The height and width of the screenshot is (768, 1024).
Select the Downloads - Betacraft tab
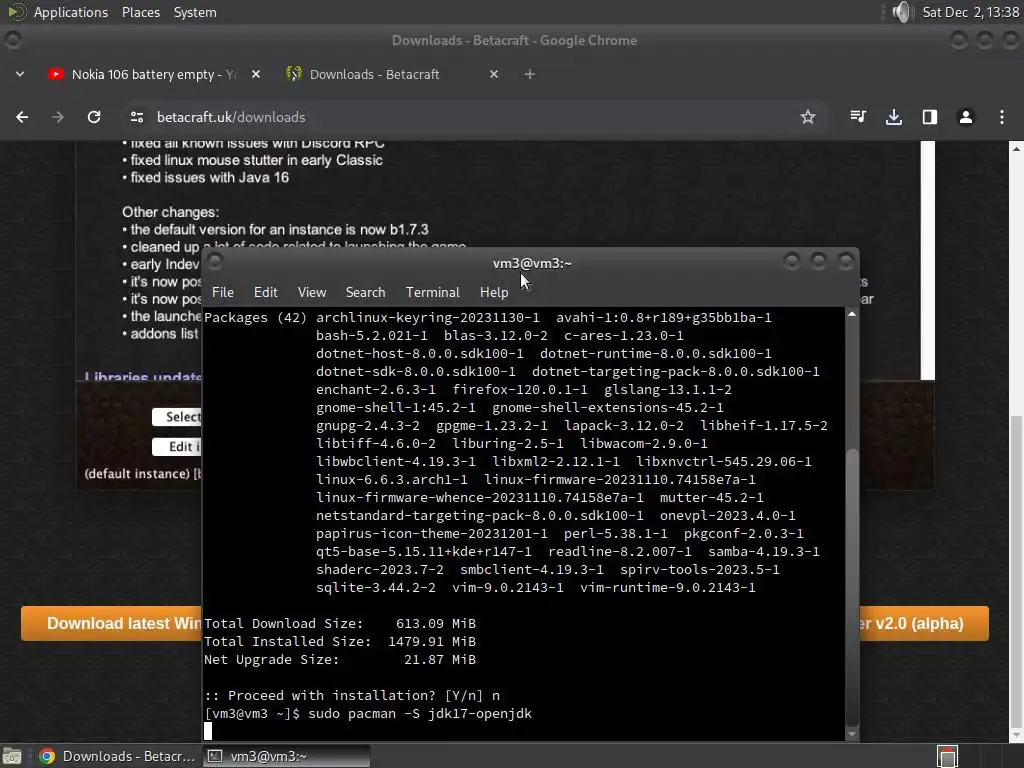[392, 74]
